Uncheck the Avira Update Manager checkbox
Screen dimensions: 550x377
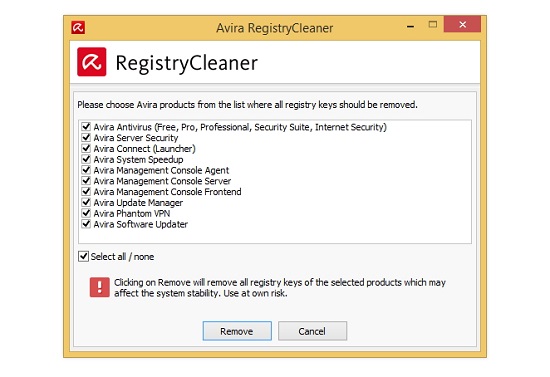[x=86, y=202]
